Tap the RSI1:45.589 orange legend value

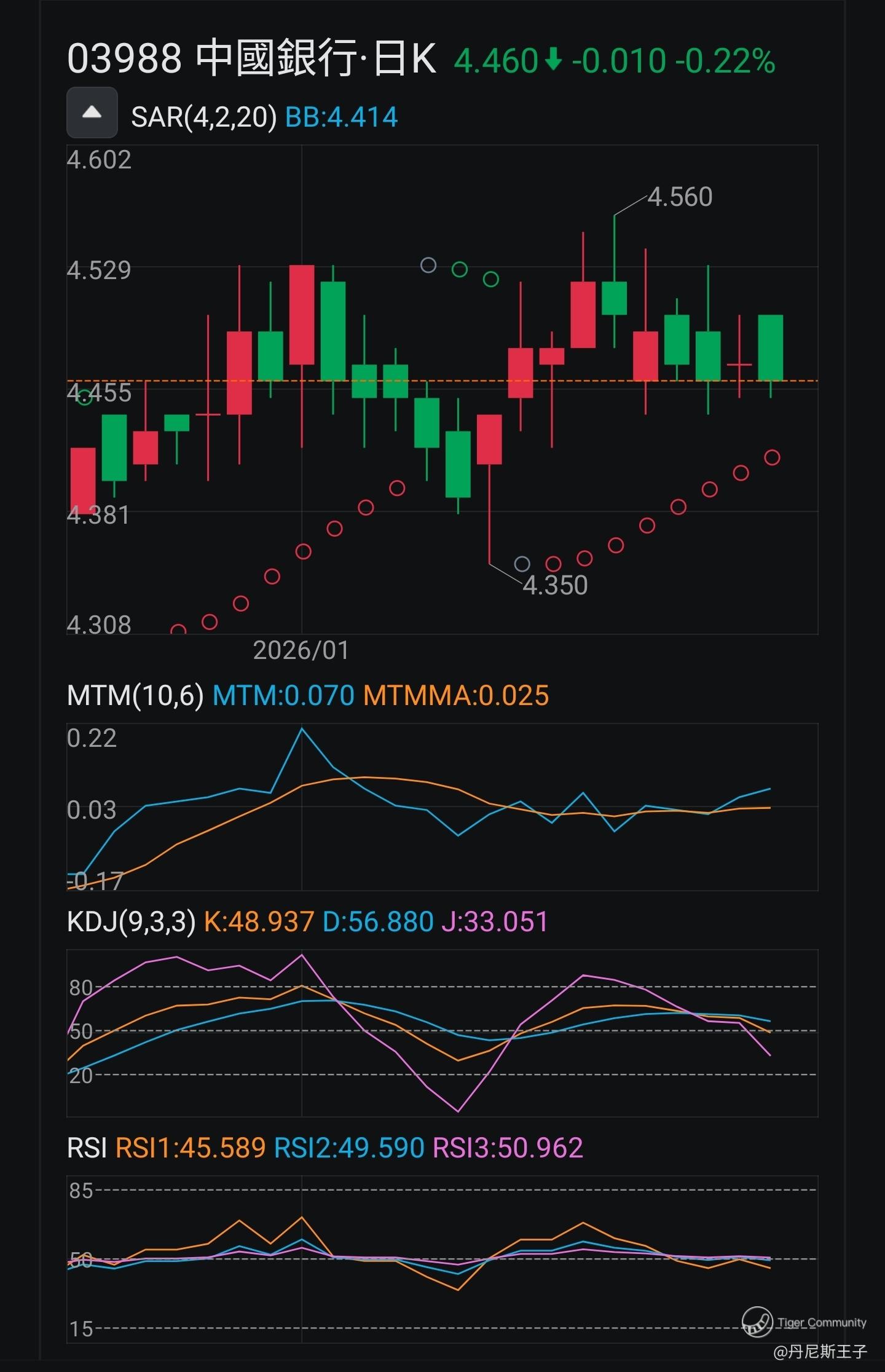coord(191,1148)
